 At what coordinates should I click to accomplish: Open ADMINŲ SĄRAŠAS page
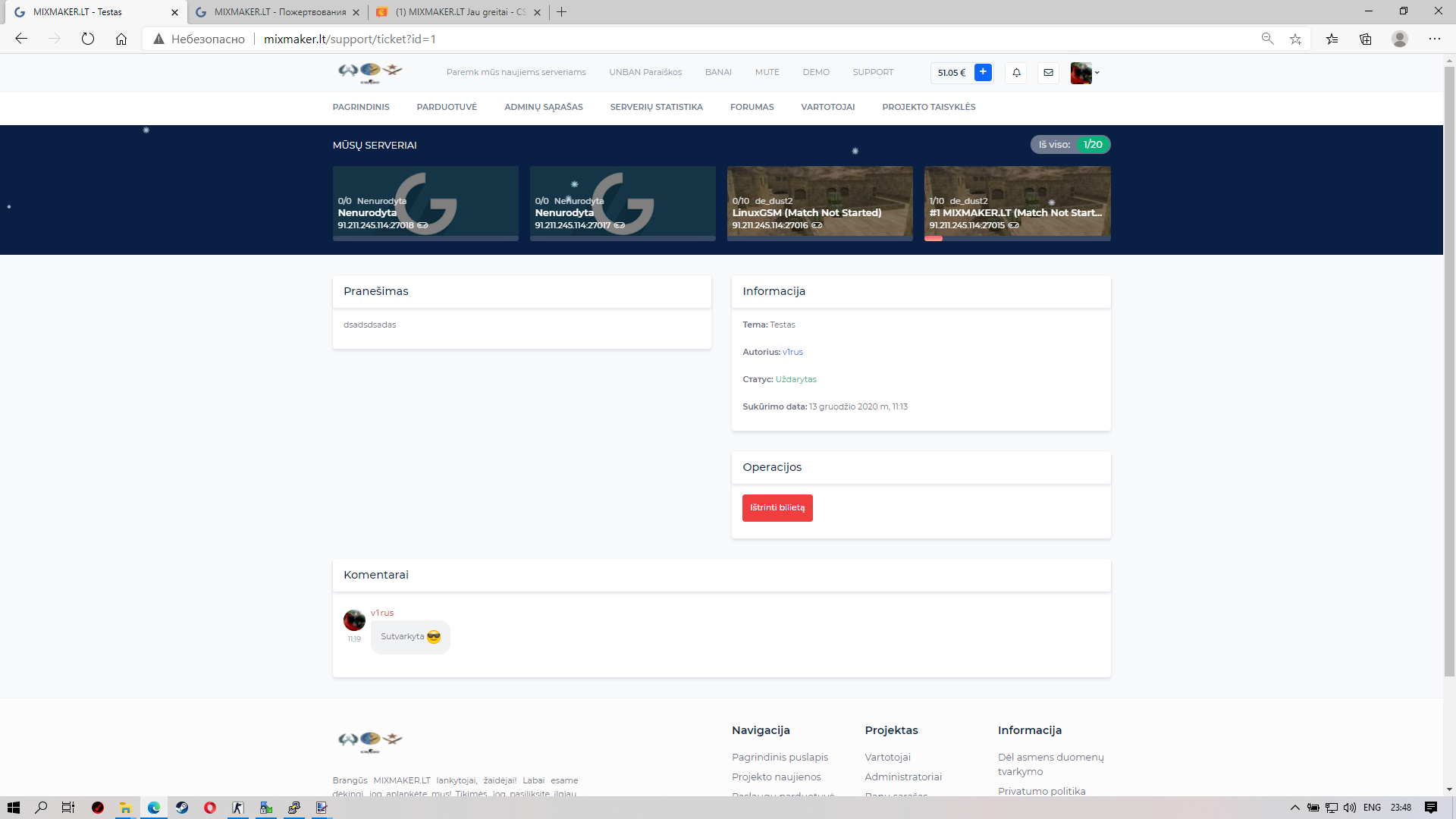(544, 107)
